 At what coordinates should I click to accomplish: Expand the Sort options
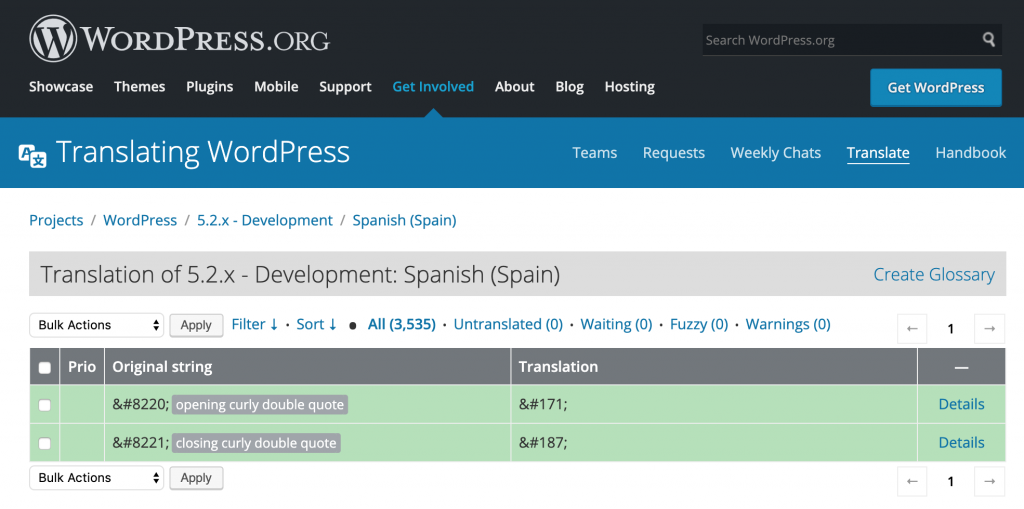pos(317,324)
